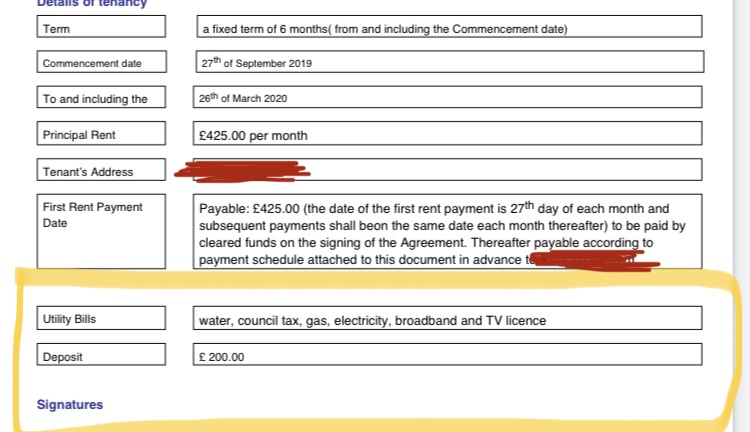The height and width of the screenshot is (432, 750).
Task: Select the water, council tax, gas field
Action: pyautogui.click(x=448, y=318)
